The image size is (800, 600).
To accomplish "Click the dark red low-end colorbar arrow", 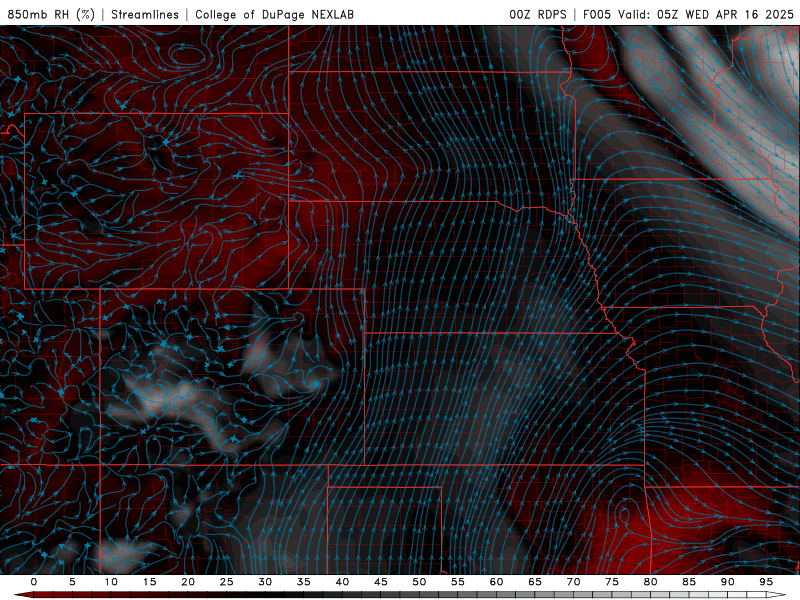I will [x=23, y=595].
